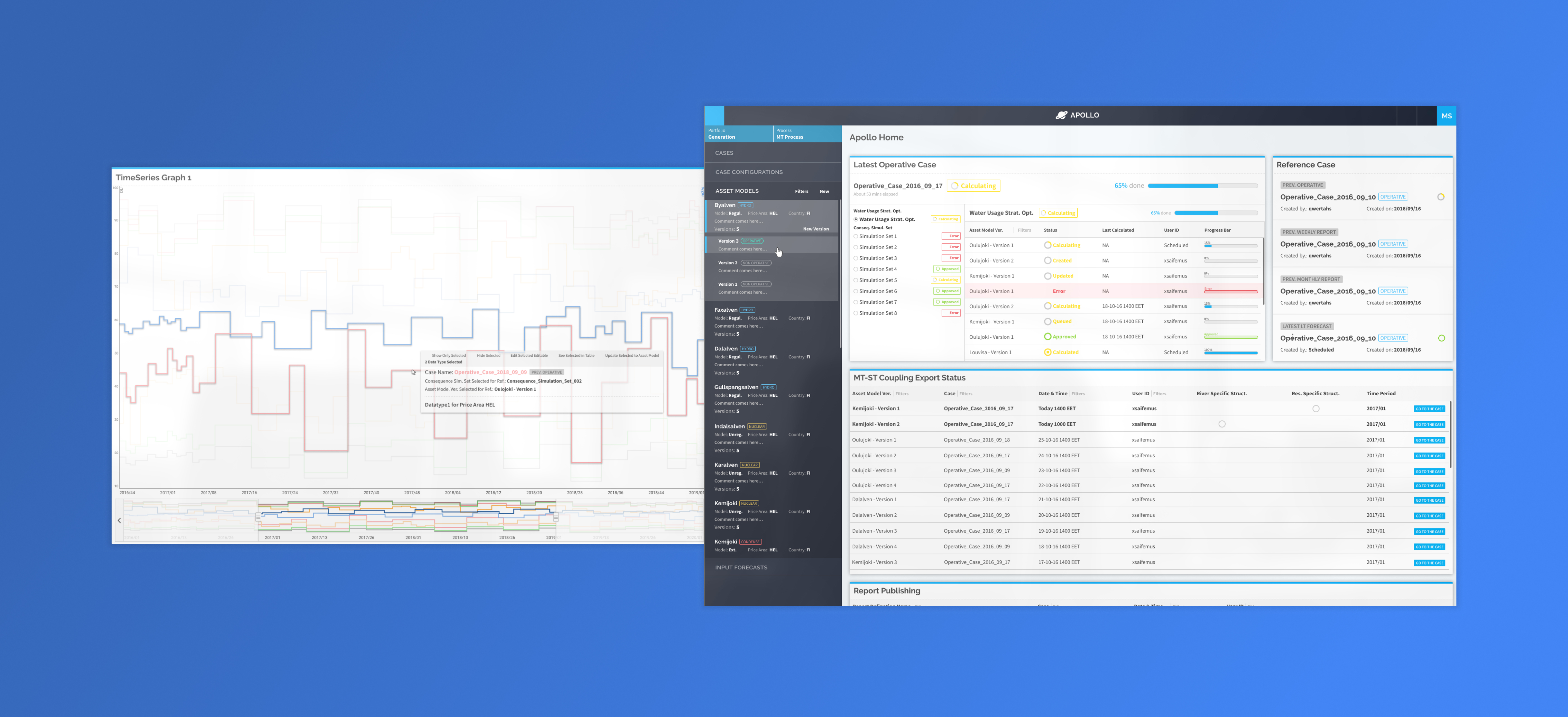This screenshot has height=717, width=1568.
Task: Click CONDENSE tag next to Kemijoki
Action: pos(750,542)
